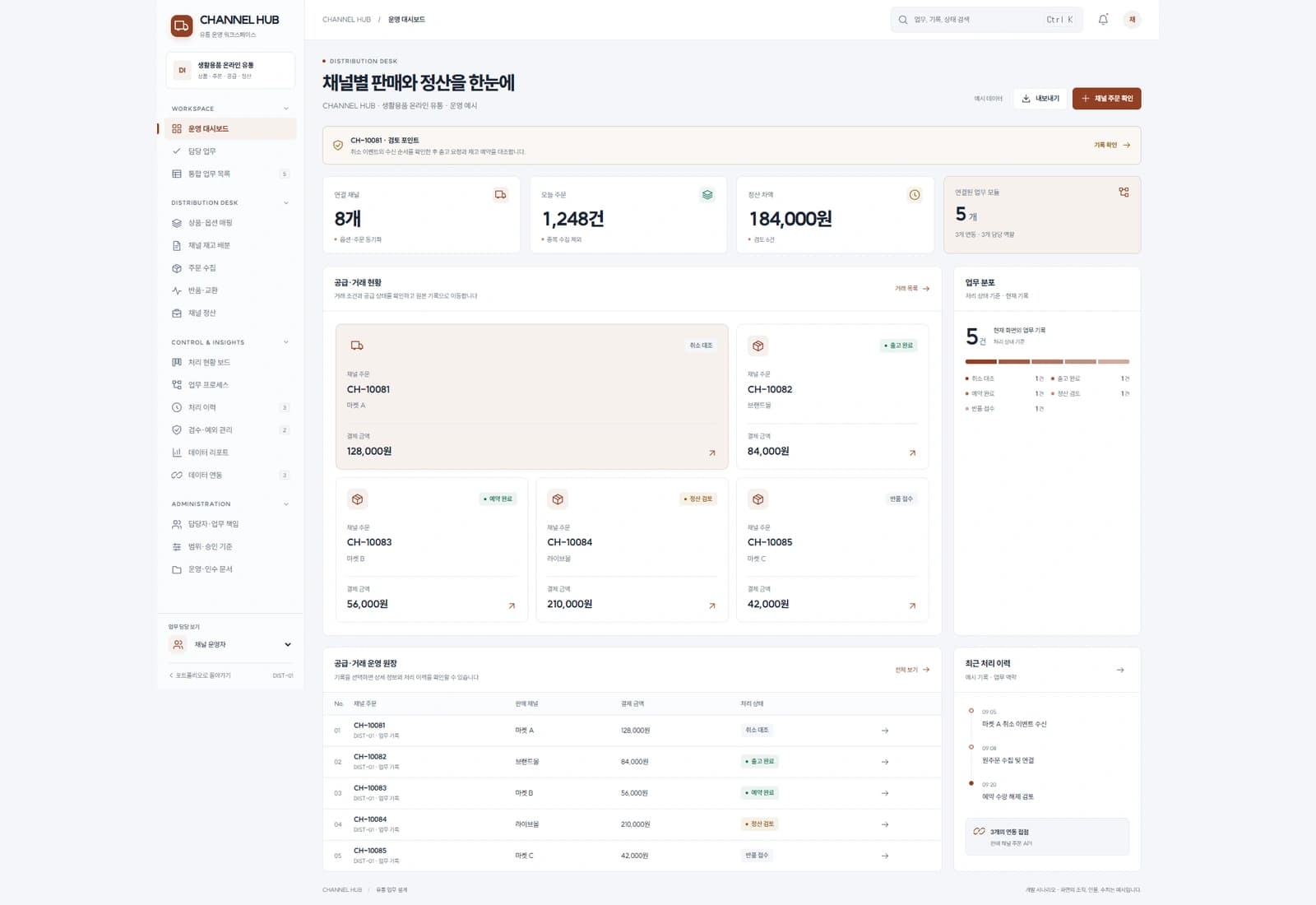
Task: Click the box icon on the CH-10085 card
Action: [x=758, y=499]
